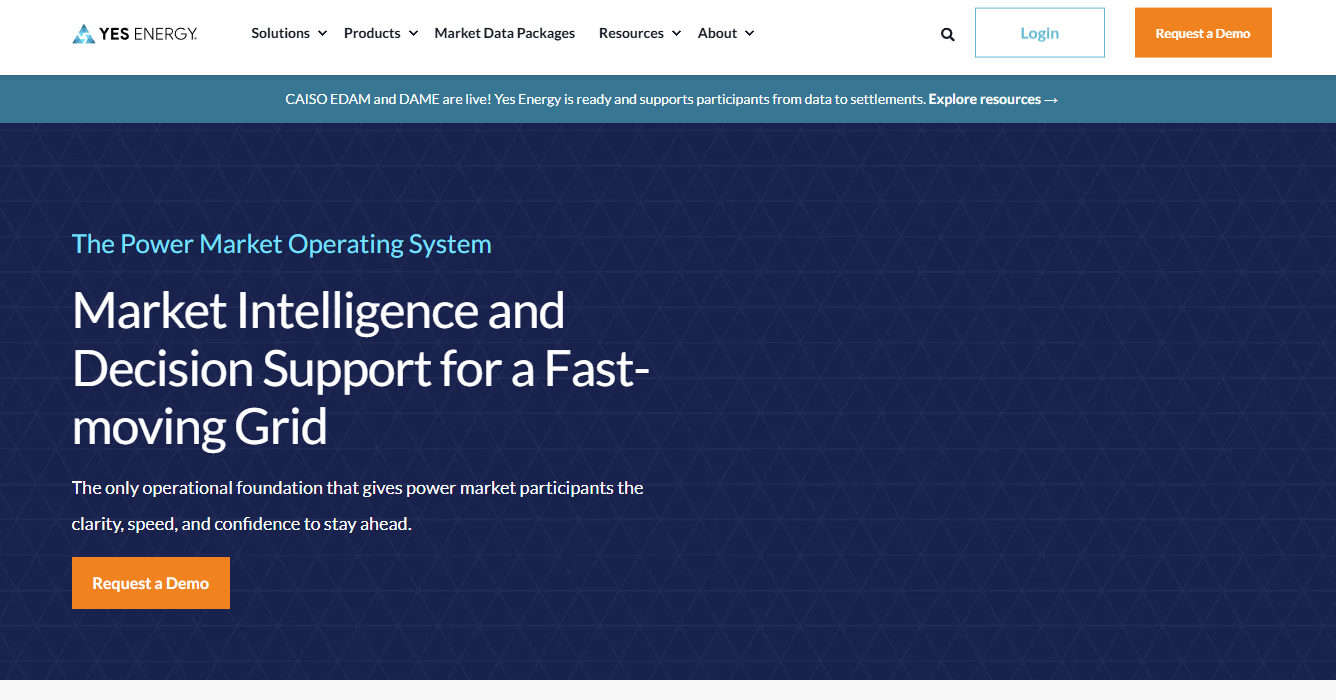
Task: Open the About menu
Action: pos(717,33)
